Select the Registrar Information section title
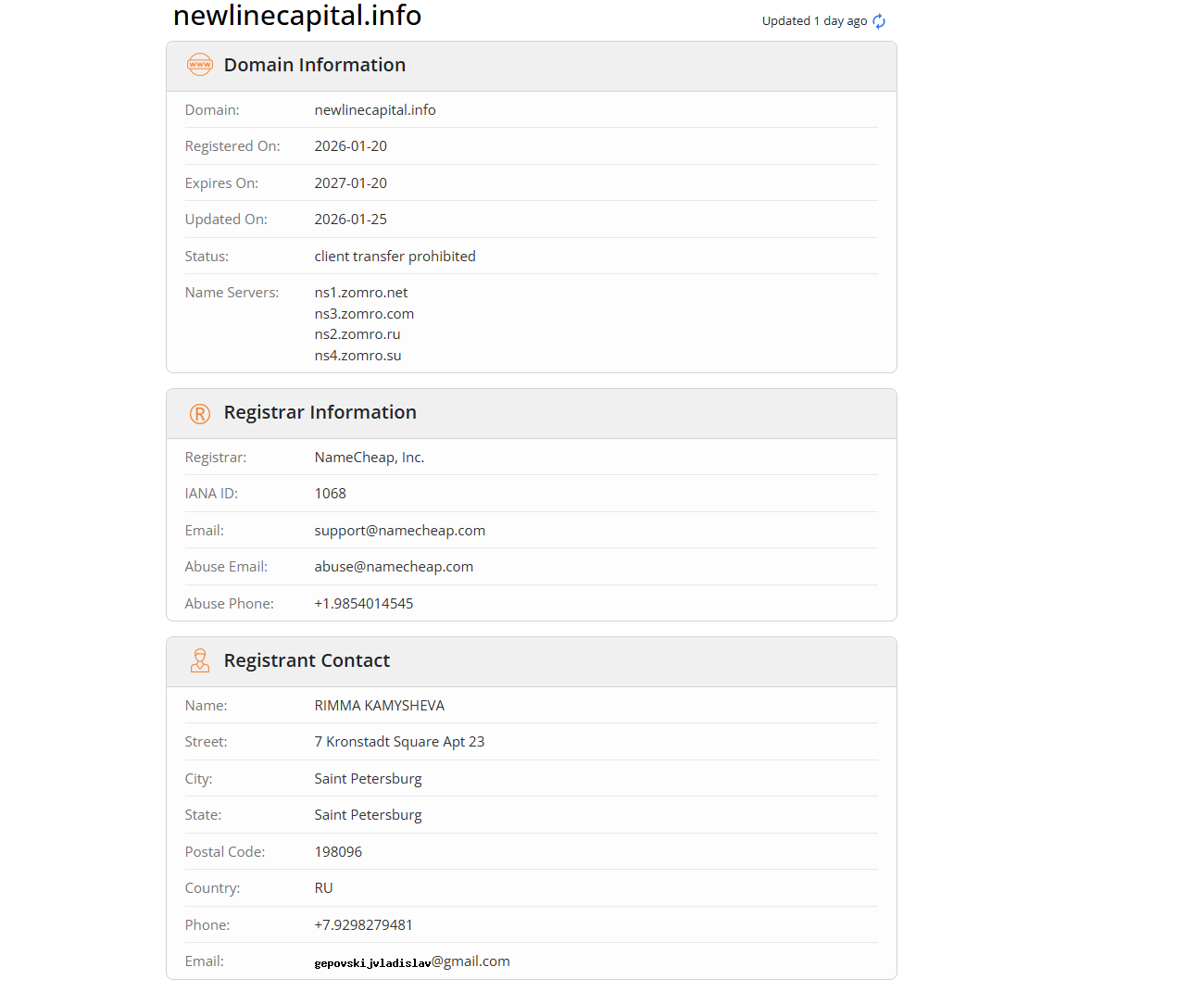 (320, 412)
